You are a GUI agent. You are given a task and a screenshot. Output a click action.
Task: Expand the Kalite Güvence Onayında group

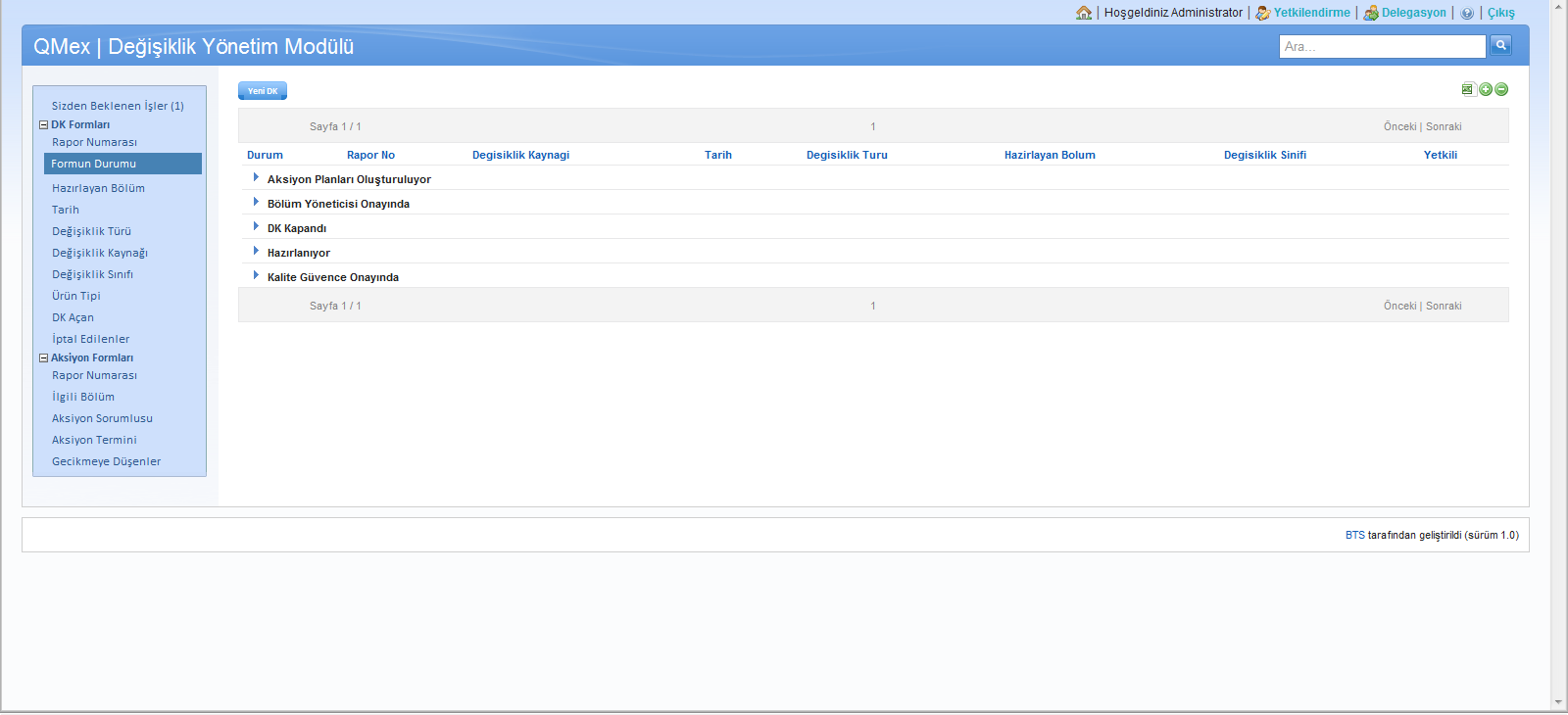pos(256,275)
